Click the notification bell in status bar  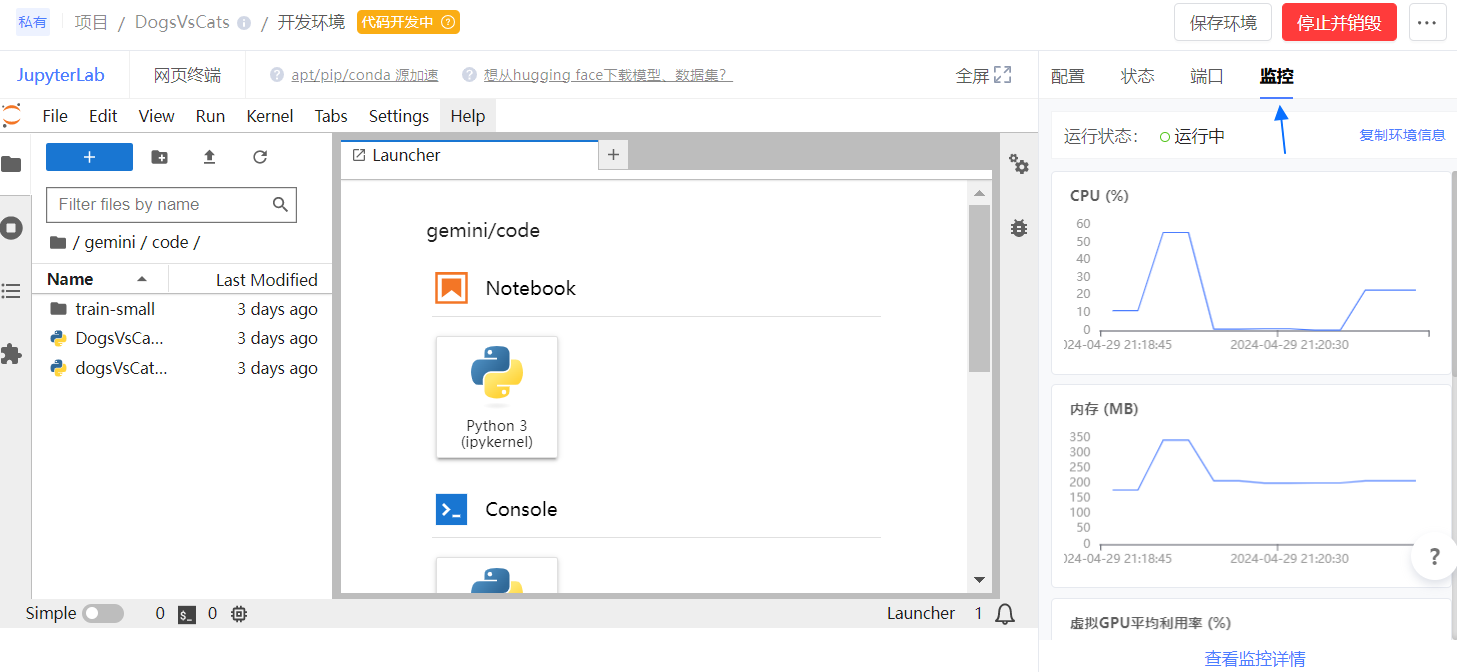[1005, 614]
